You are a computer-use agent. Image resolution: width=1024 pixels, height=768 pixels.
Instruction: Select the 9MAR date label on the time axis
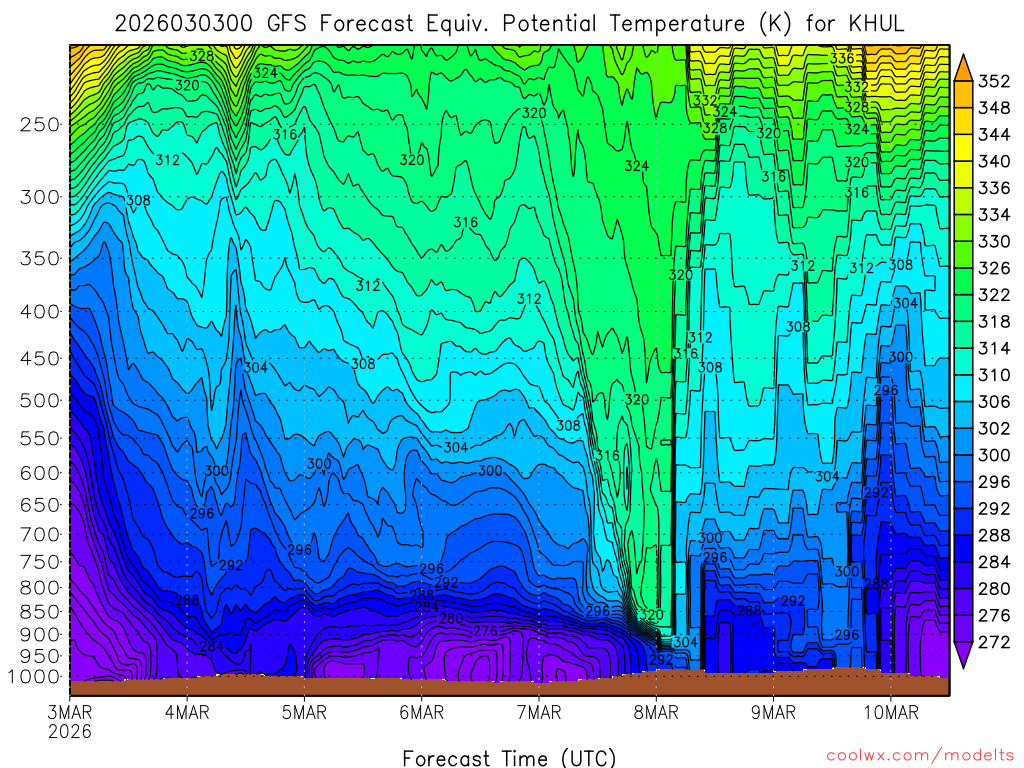coord(773,712)
